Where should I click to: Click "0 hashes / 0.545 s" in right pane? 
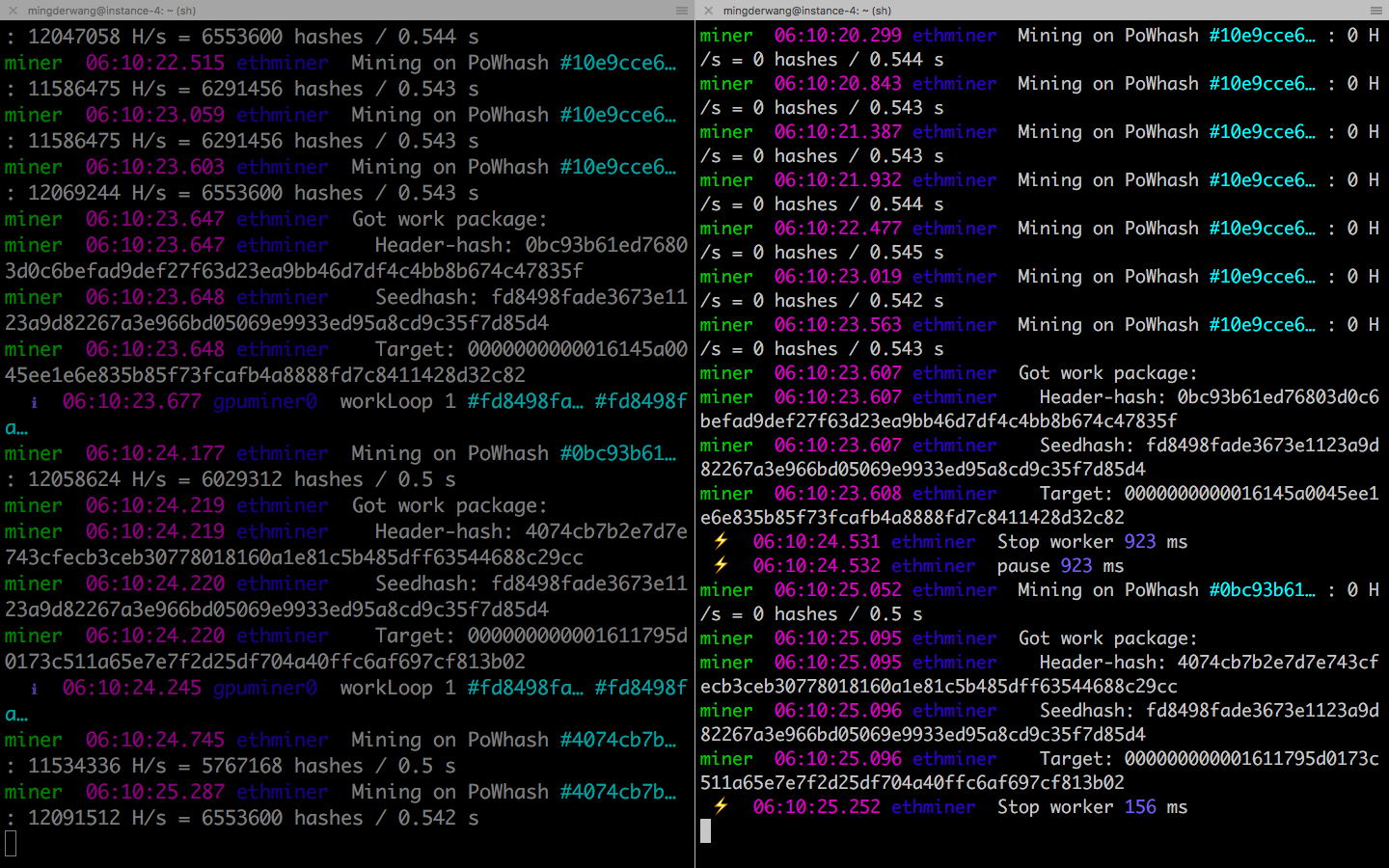849,253
